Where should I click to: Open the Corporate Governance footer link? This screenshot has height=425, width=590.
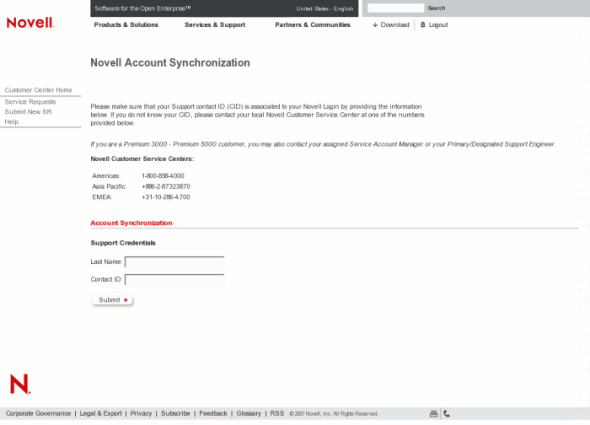(38, 413)
